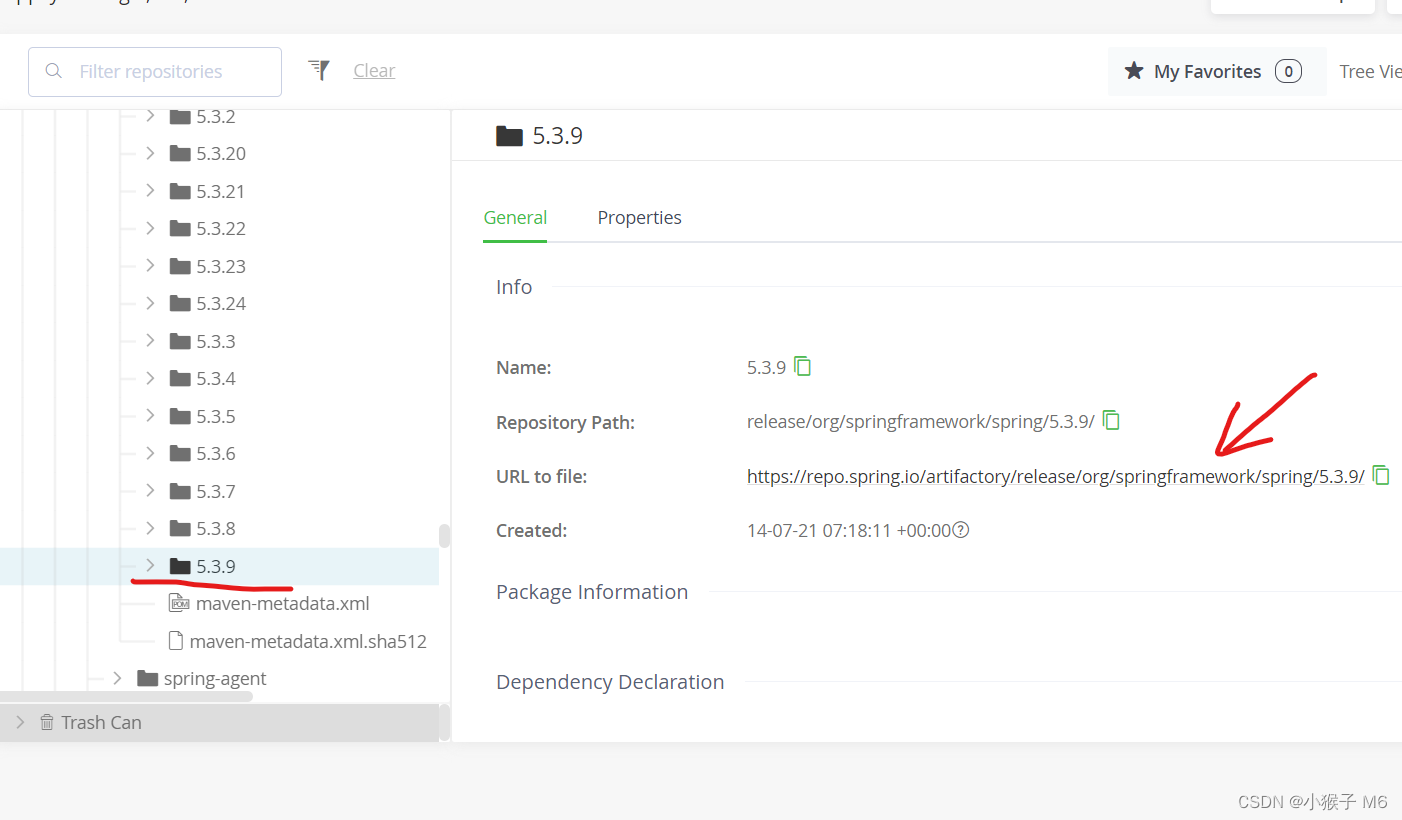The image size is (1402, 820).
Task: Click the help icon beside Created date
Action: pos(961,530)
